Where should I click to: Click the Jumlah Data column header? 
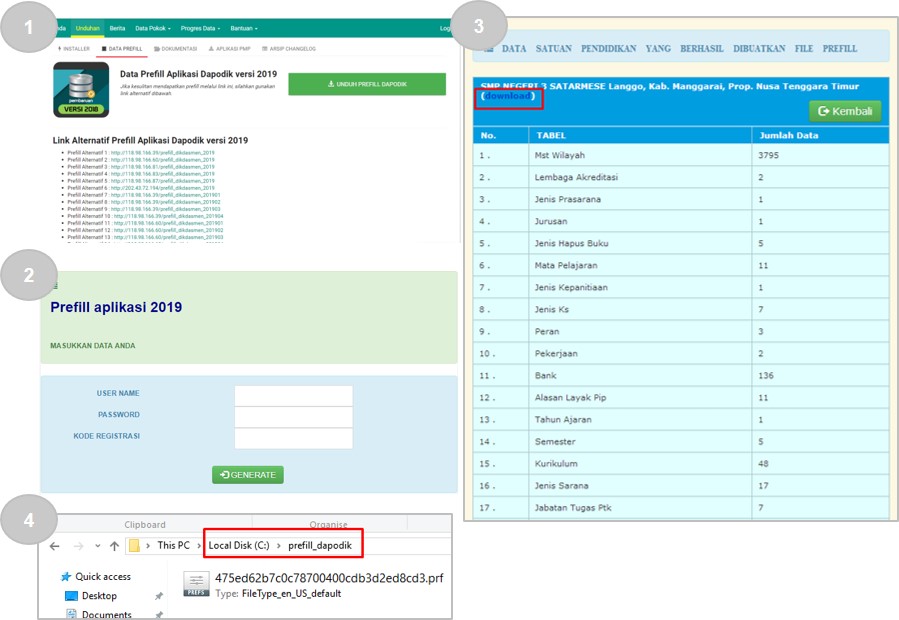coord(820,135)
